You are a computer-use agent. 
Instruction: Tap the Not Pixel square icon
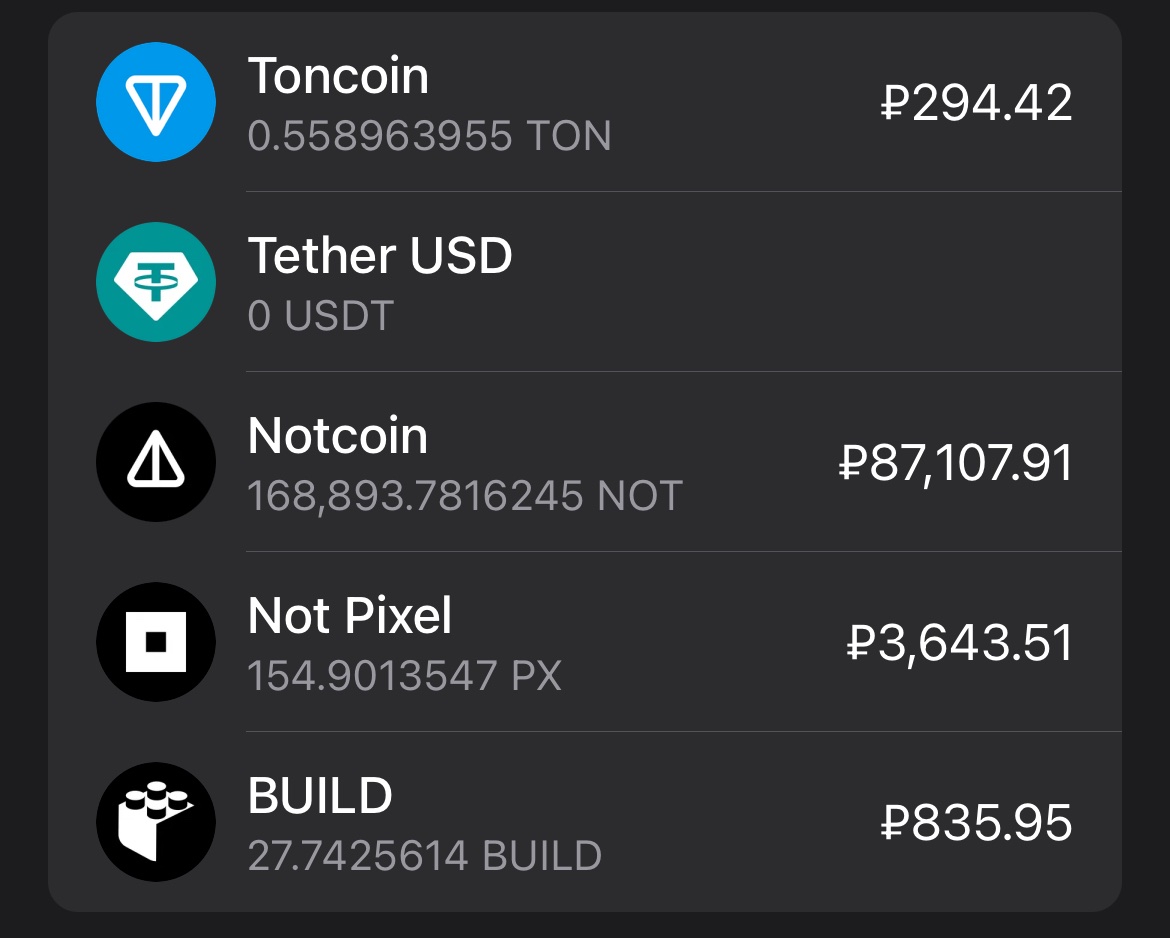pos(155,642)
